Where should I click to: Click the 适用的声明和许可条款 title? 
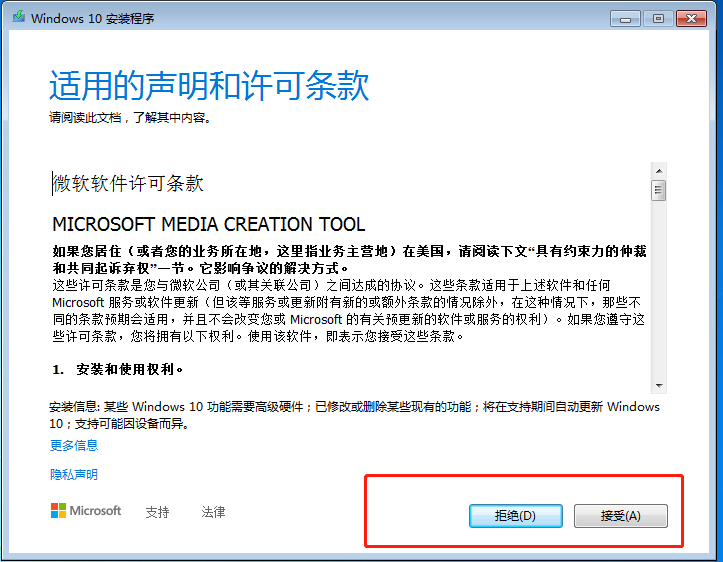(209, 86)
